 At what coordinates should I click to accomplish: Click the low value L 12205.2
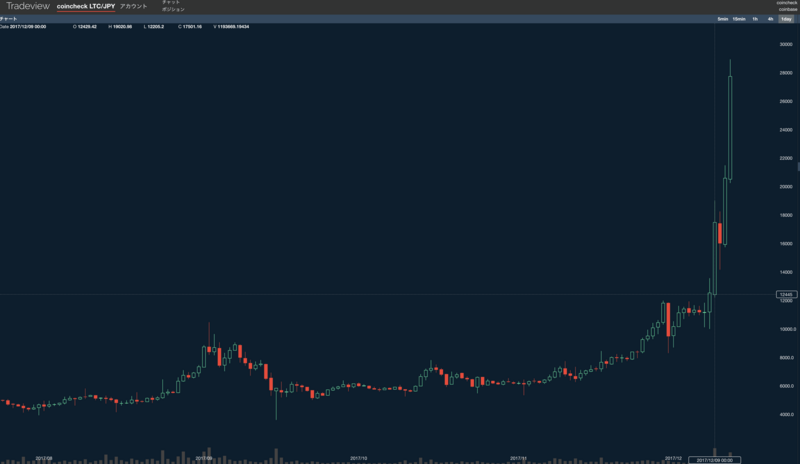(x=154, y=27)
